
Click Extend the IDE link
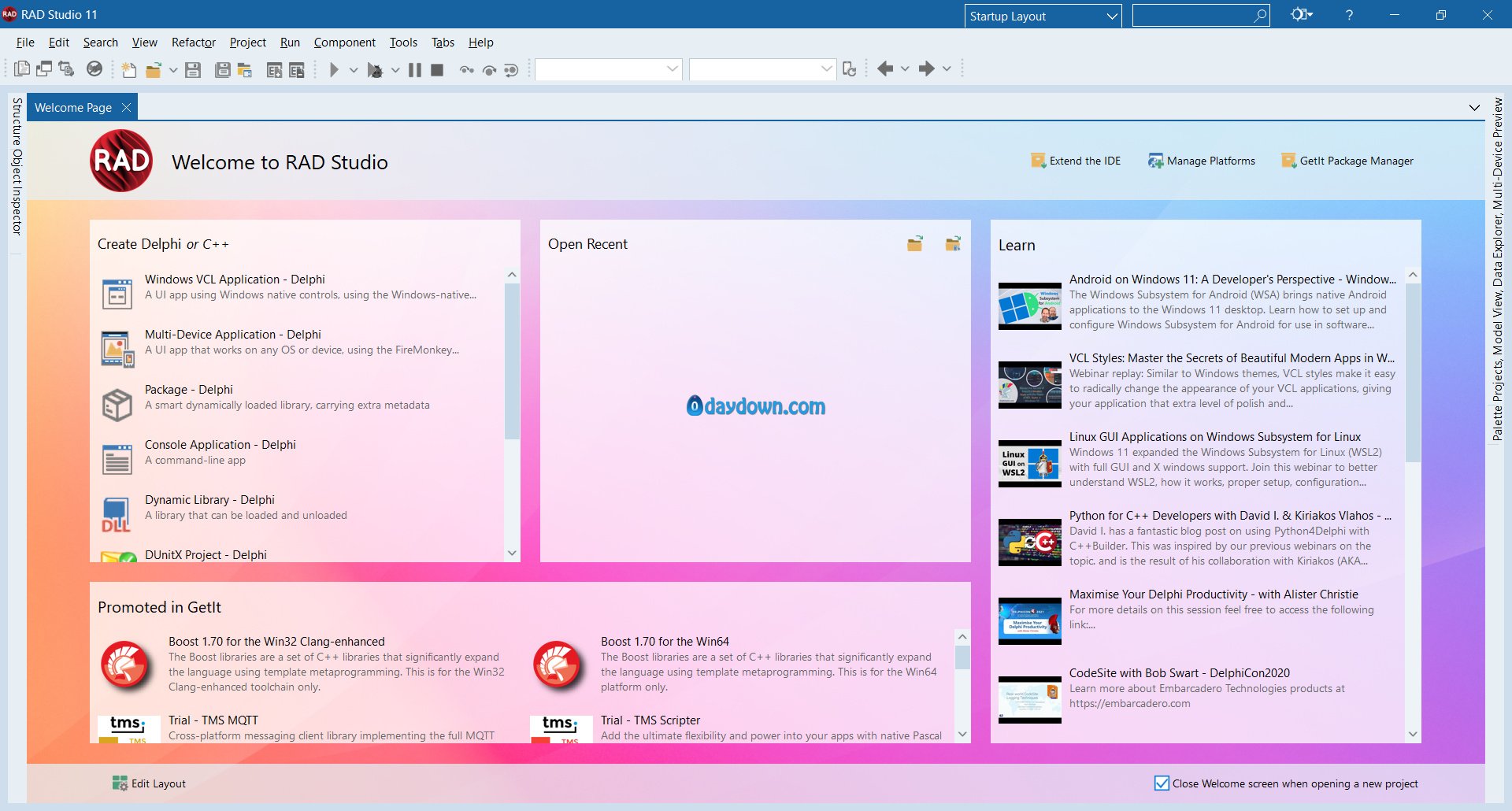[x=1076, y=161]
